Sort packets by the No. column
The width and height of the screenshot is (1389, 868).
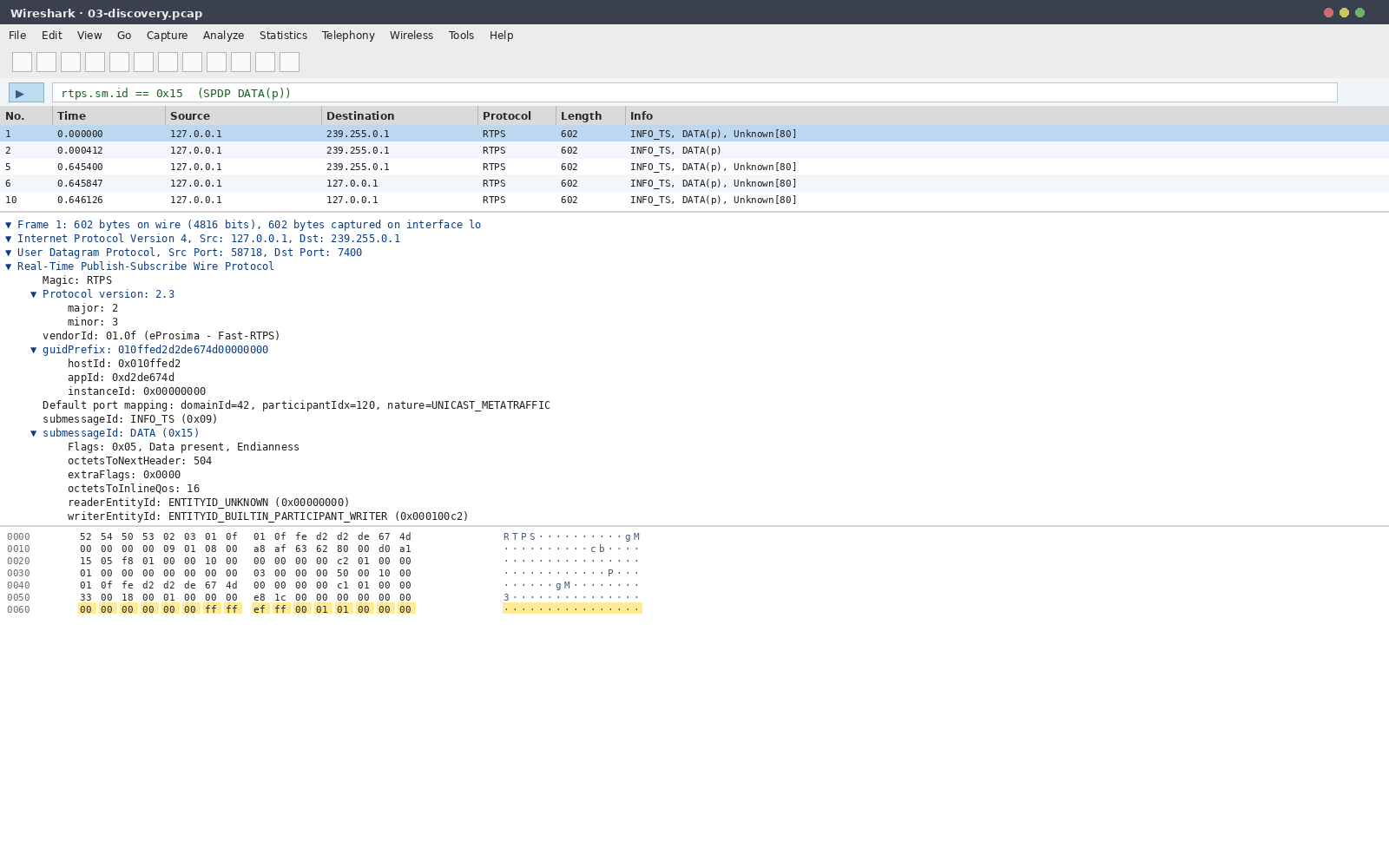(26, 116)
